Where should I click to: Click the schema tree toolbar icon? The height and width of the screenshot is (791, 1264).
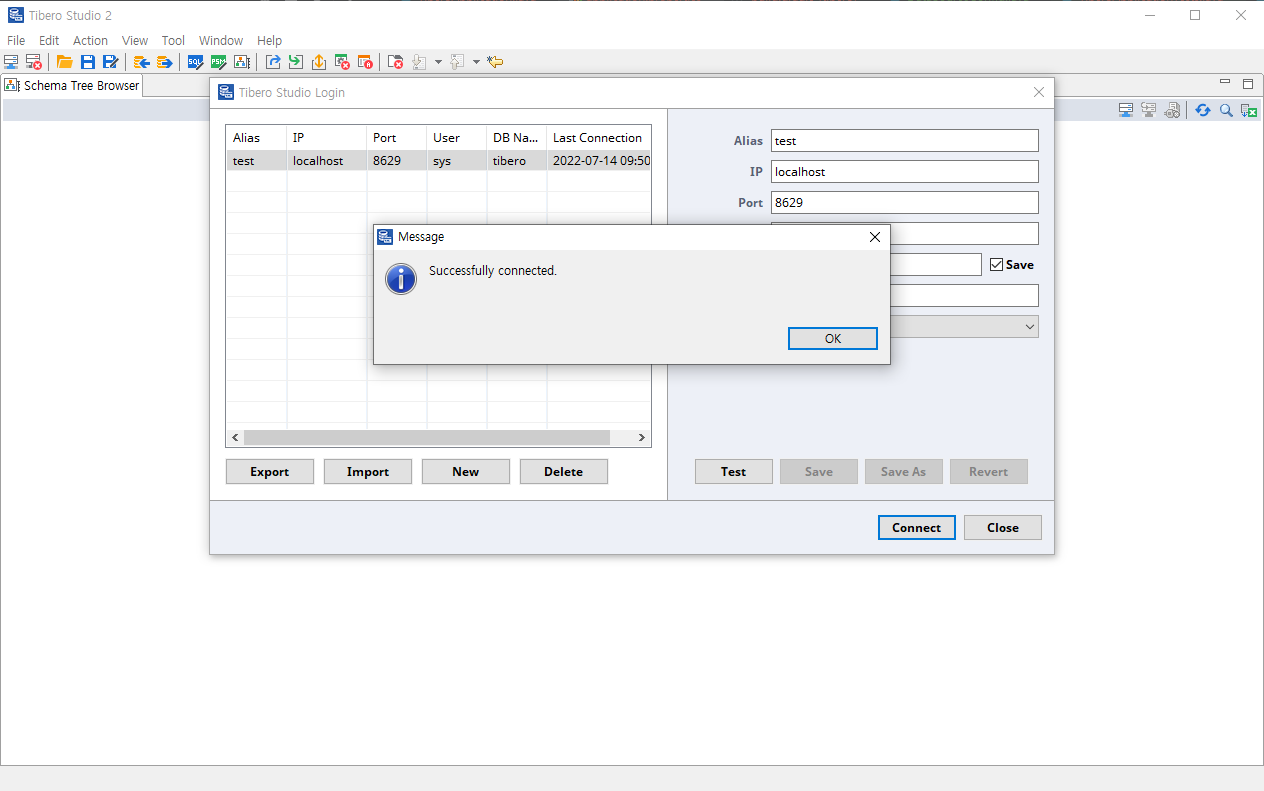tap(242, 62)
